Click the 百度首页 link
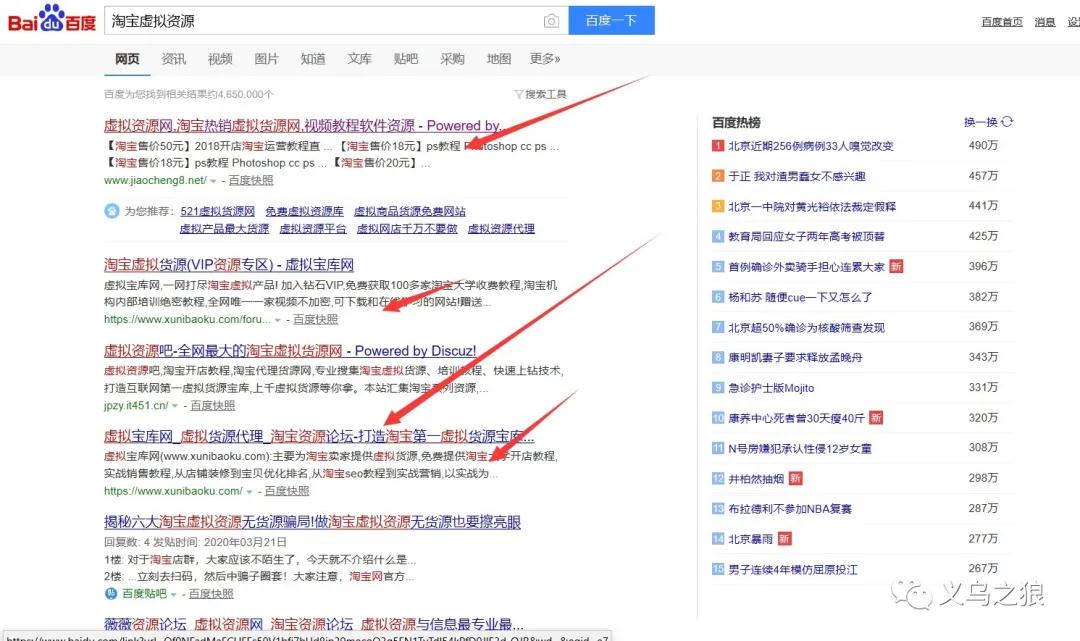1080x641 pixels. pyautogui.click(x=1002, y=21)
